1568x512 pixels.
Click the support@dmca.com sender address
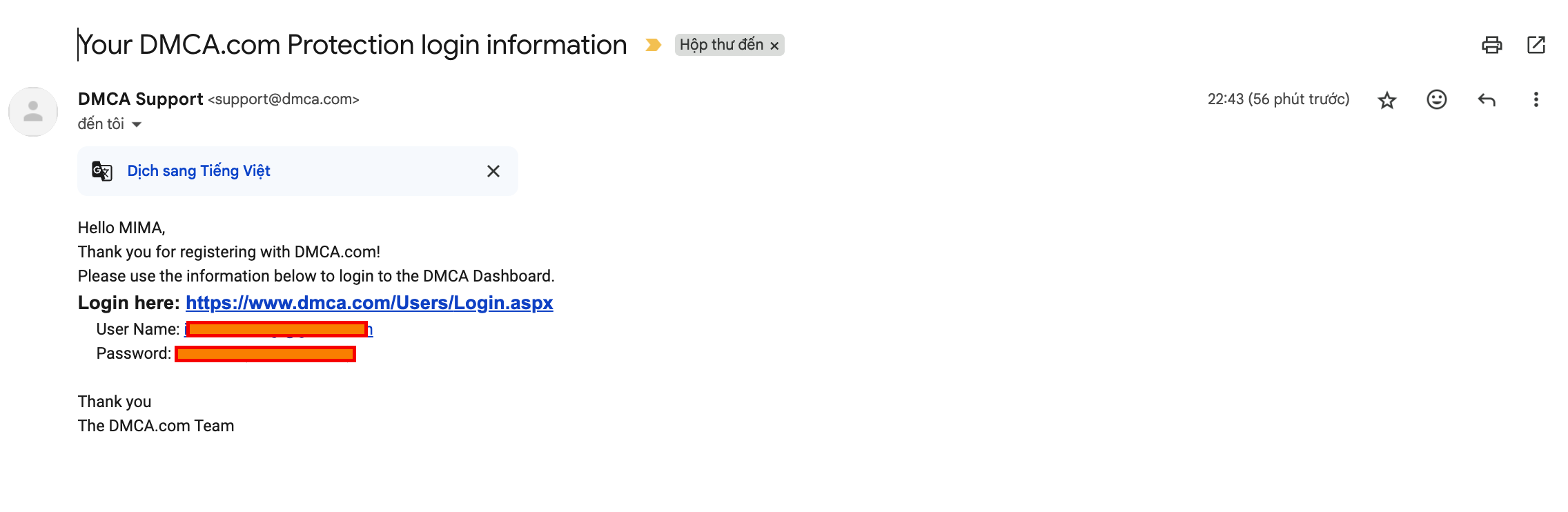[x=284, y=99]
